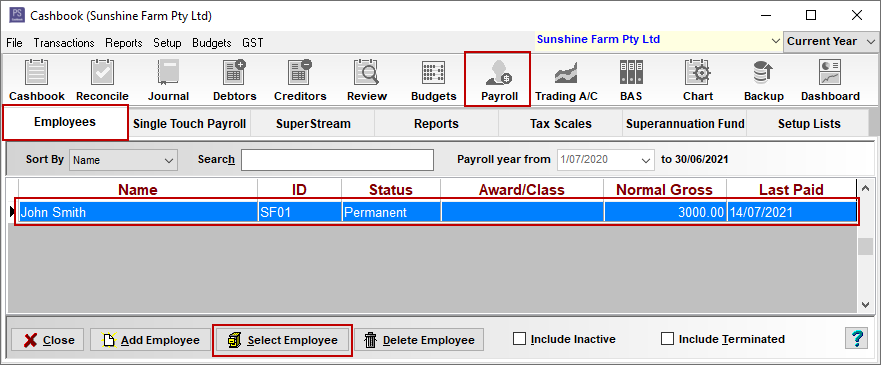Screen dimensions: 881x365
Task: Open the Cashbook toolbar icon
Action: pos(37,80)
